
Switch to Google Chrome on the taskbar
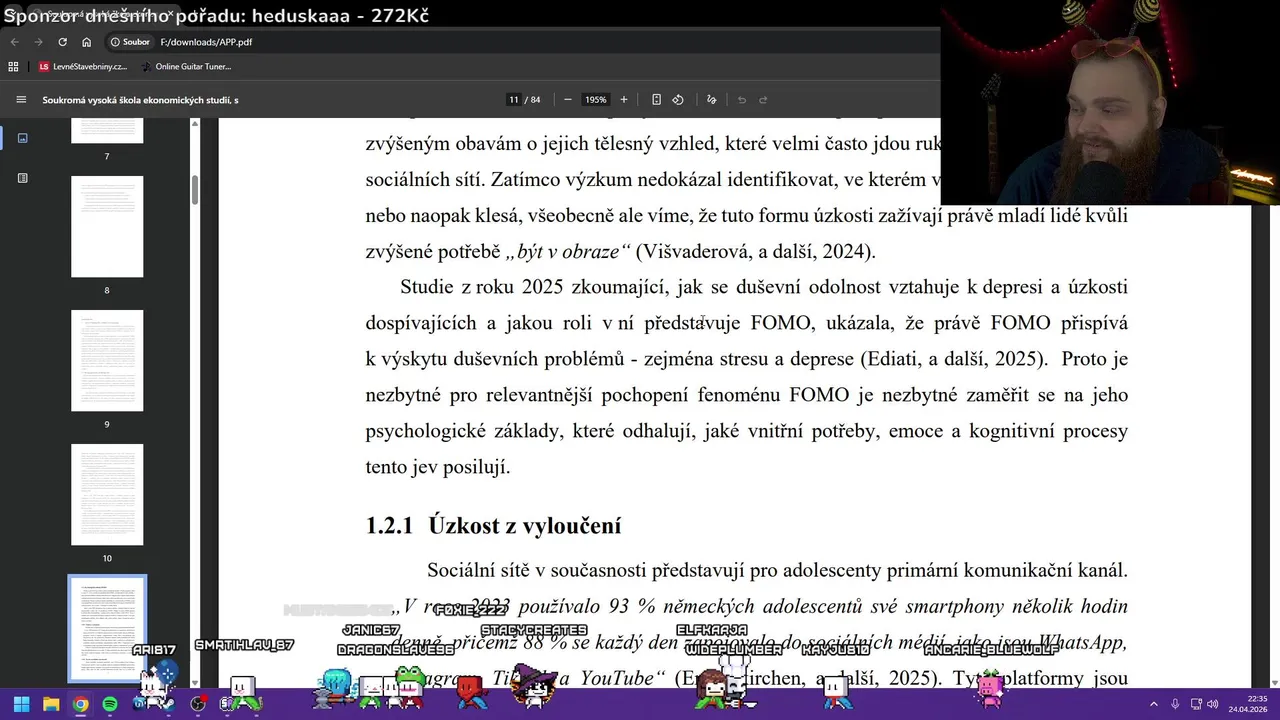80,704
